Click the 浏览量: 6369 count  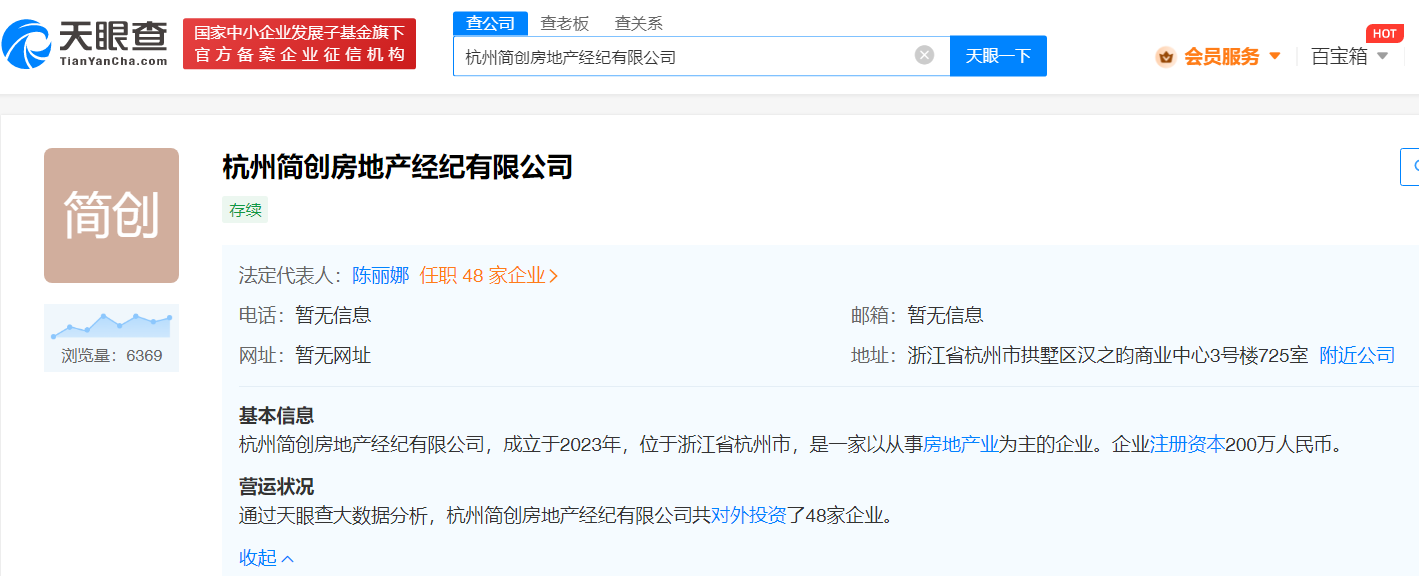[x=111, y=355]
